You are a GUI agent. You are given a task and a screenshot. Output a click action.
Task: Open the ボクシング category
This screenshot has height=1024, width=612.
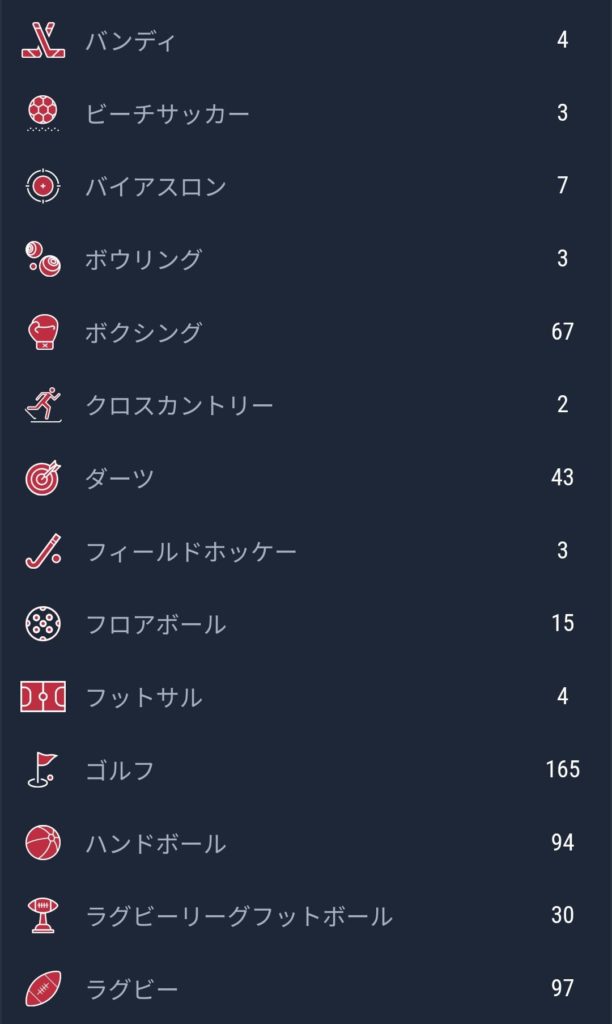[144, 333]
